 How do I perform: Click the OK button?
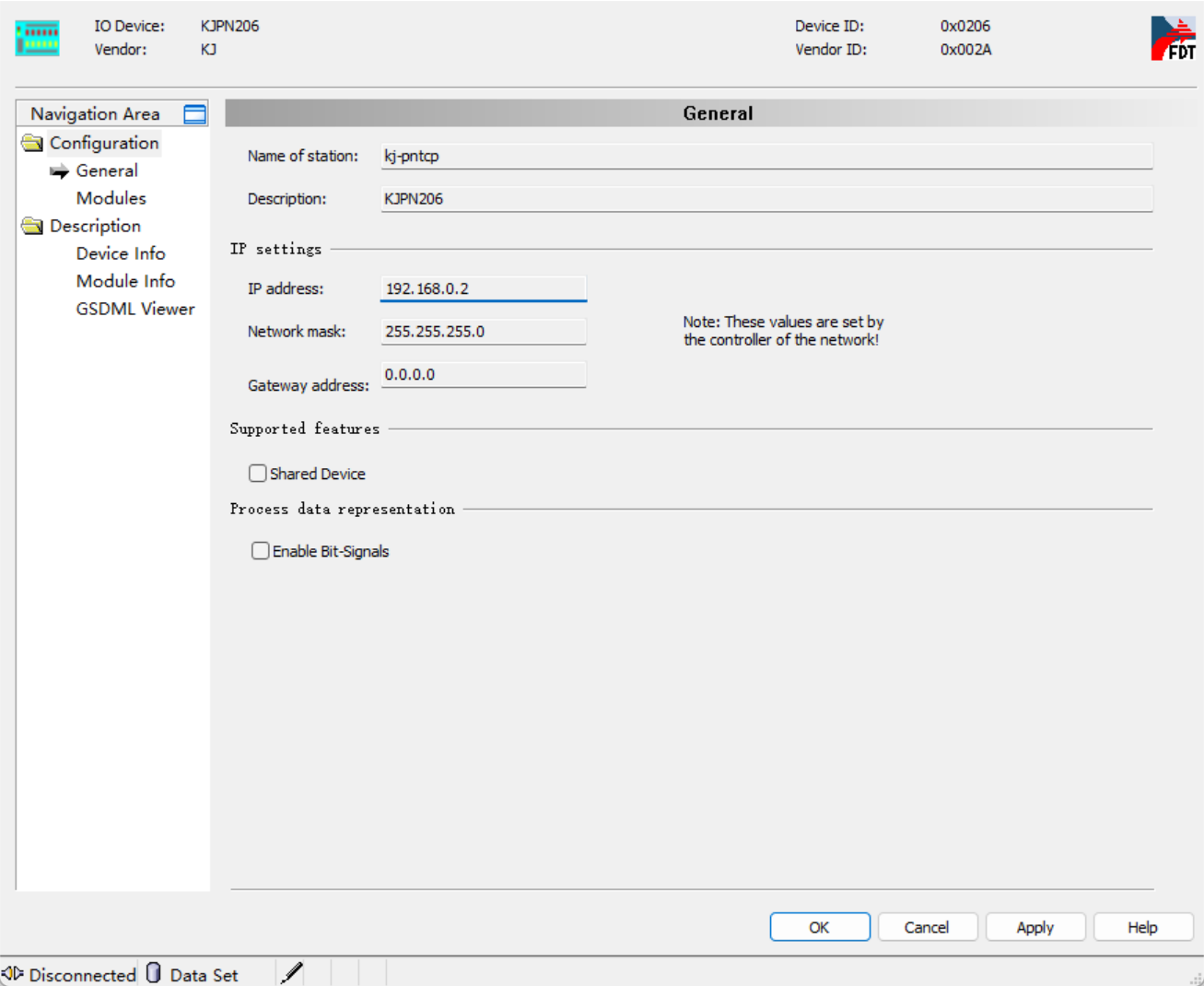pyautogui.click(x=820, y=927)
